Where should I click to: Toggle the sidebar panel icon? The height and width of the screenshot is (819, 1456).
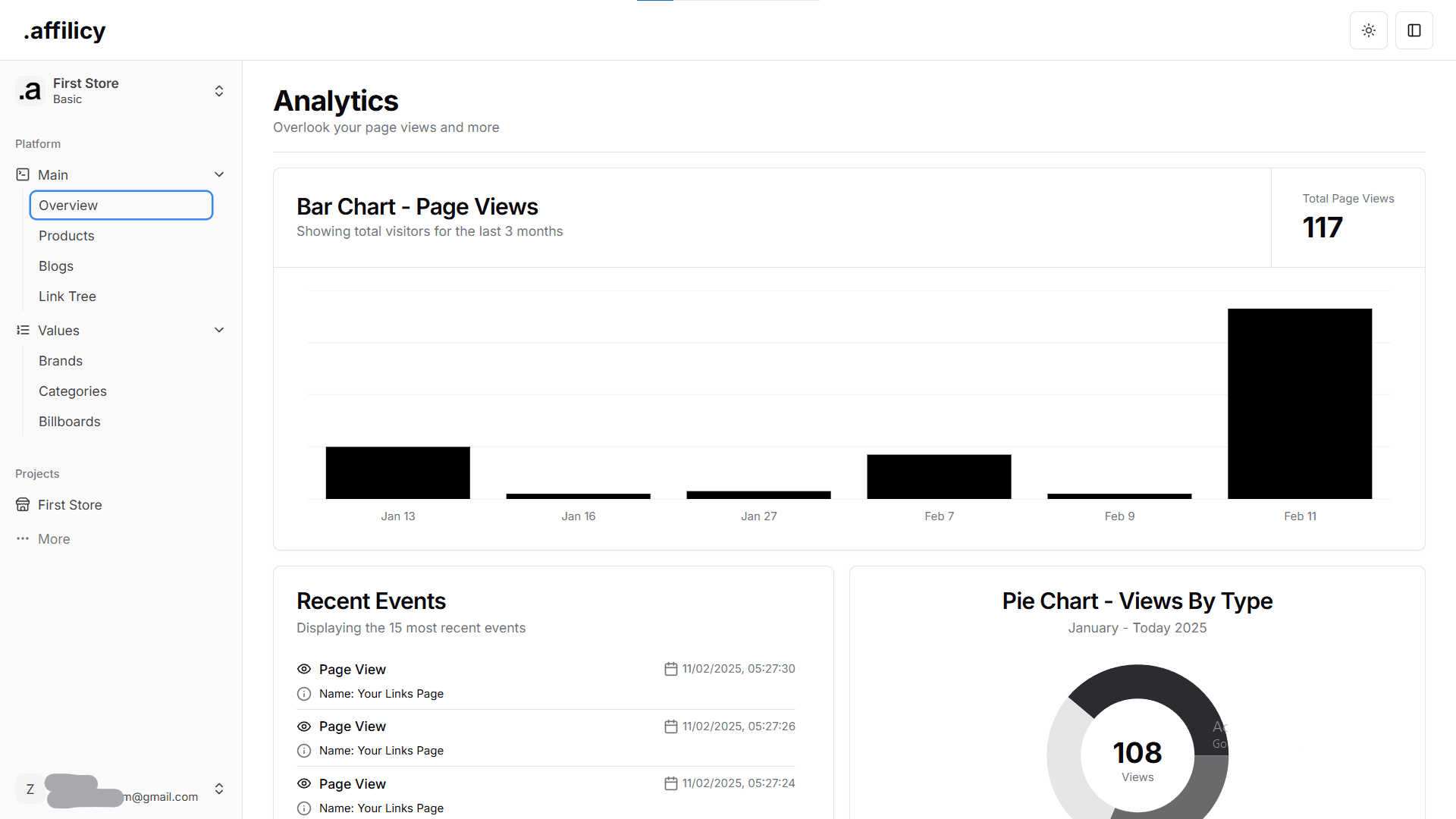point(1414,30)
